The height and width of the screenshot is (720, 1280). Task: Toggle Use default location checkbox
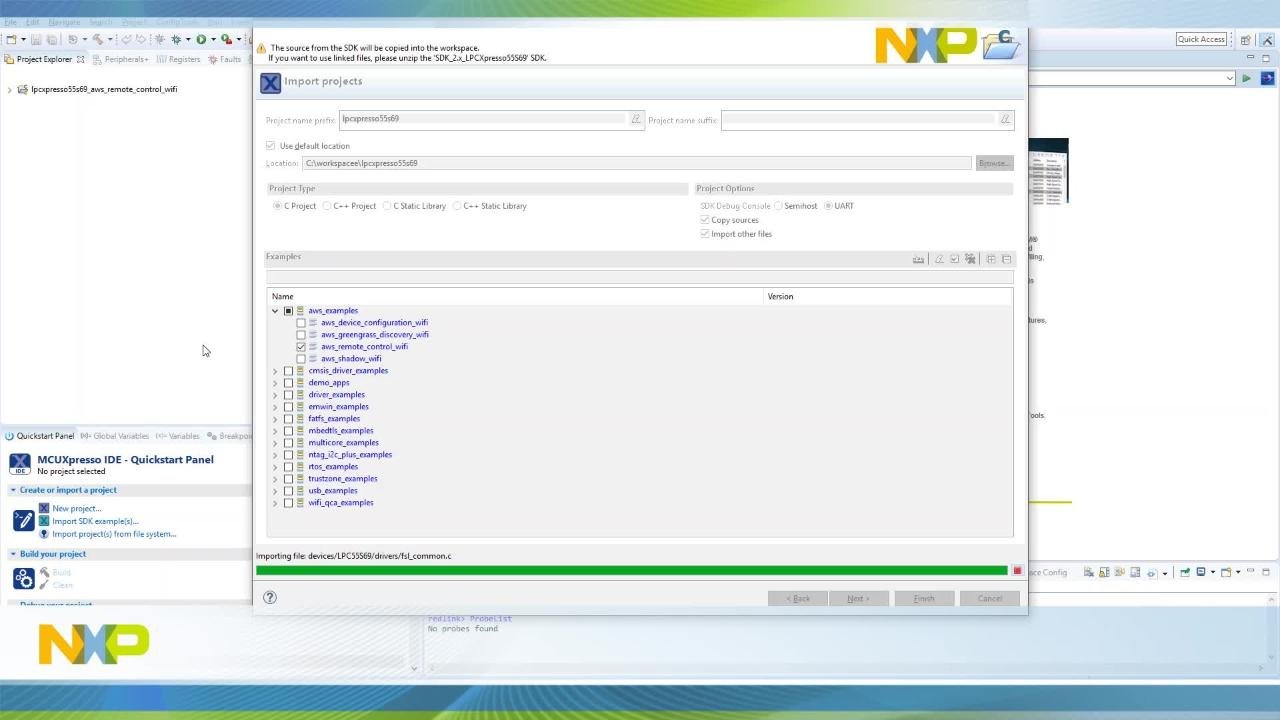(270, 146)
